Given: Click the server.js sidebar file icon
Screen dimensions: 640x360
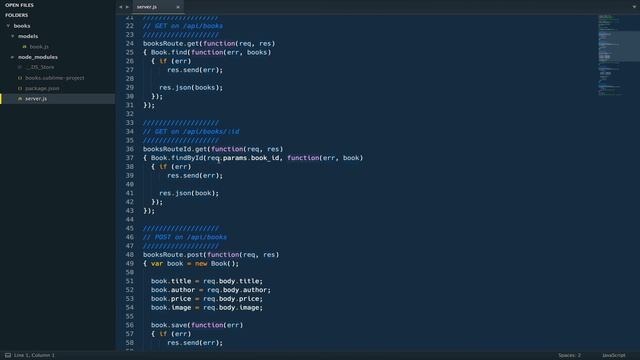Looking at the screenshot, I should (x=20, y=99).
